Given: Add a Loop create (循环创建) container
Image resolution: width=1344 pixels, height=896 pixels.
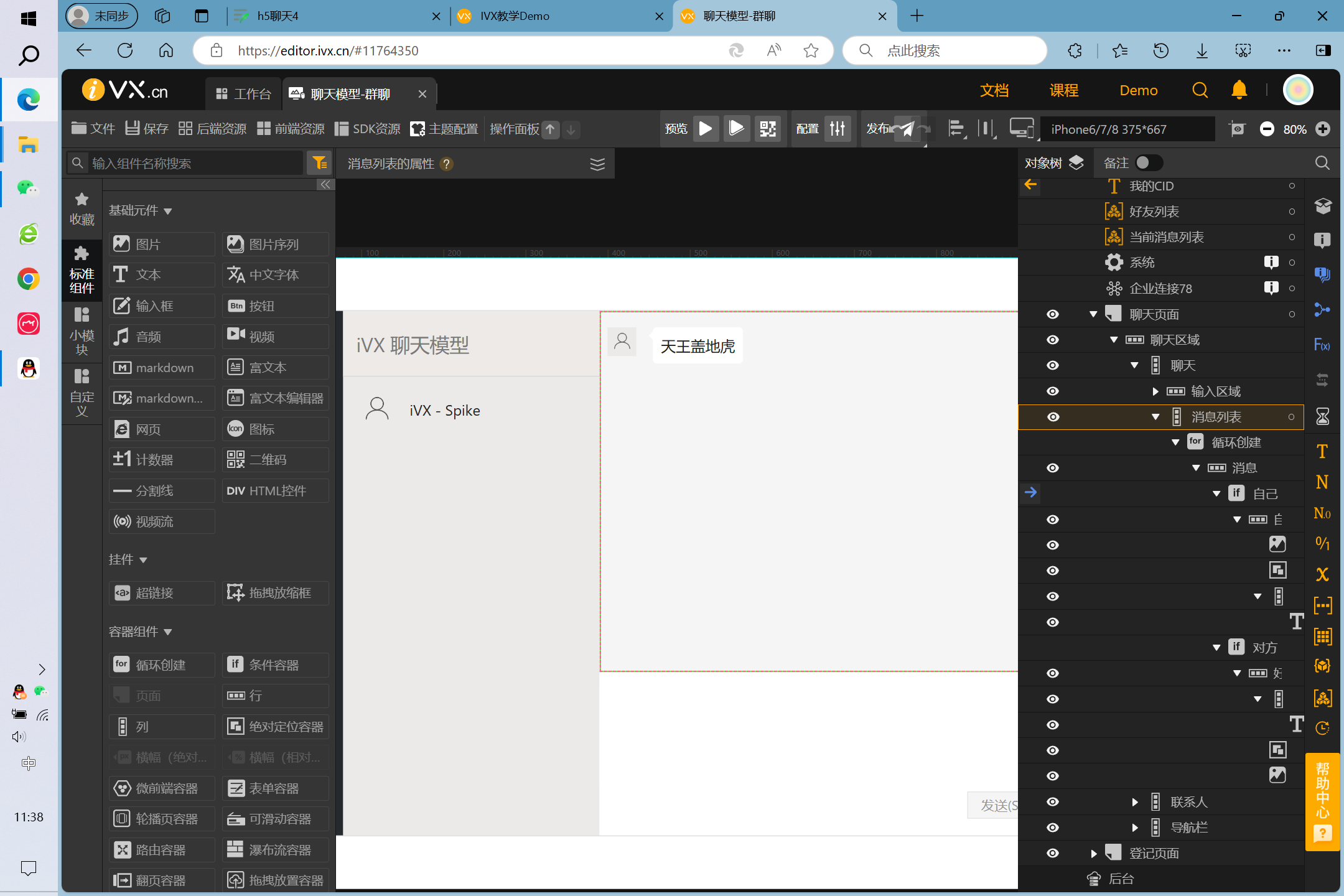Looking at the screenshot, I should pyautogui.click(x=162, y=665).
